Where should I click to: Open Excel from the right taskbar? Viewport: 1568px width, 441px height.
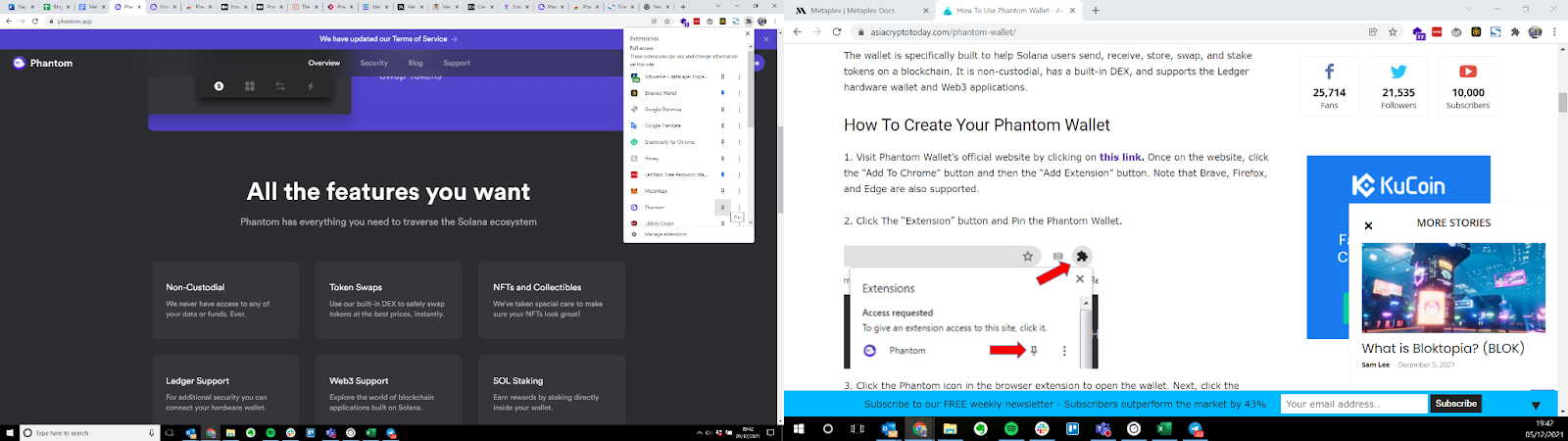pos(1164,429)
